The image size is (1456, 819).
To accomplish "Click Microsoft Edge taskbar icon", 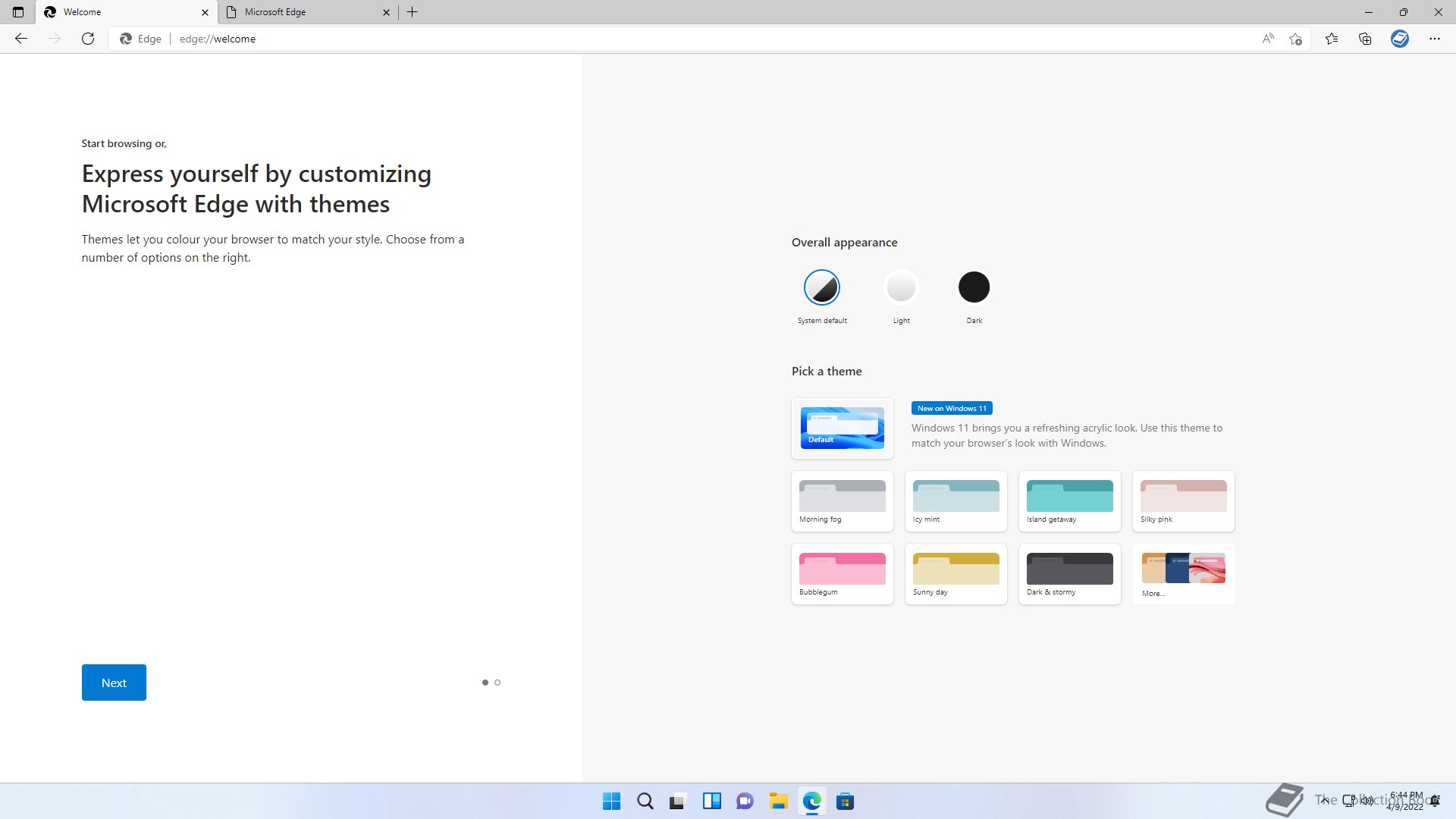I will (812, 802).
